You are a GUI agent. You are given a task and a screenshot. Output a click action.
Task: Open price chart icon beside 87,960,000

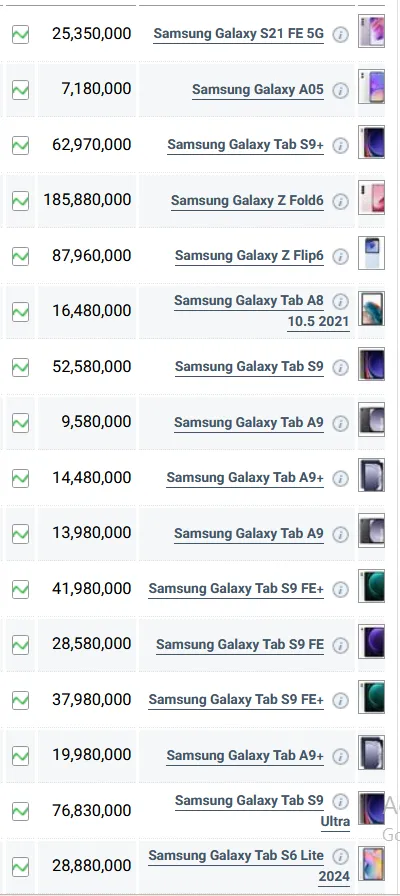[x=21, y=256]
